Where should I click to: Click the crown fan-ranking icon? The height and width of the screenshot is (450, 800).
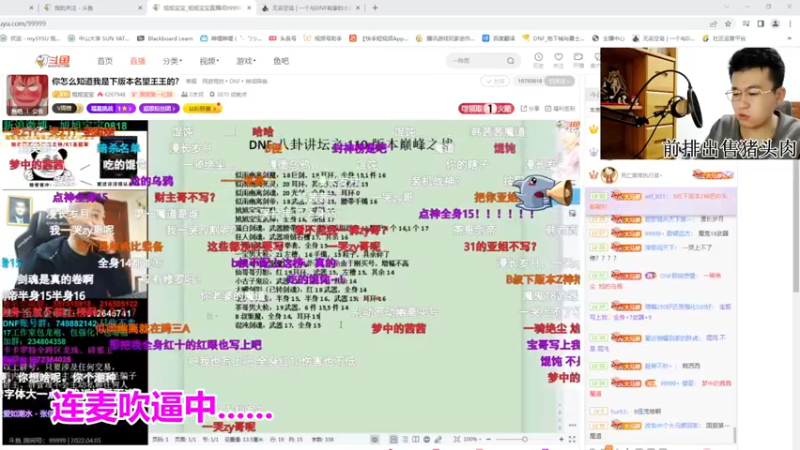pos(593,130)
